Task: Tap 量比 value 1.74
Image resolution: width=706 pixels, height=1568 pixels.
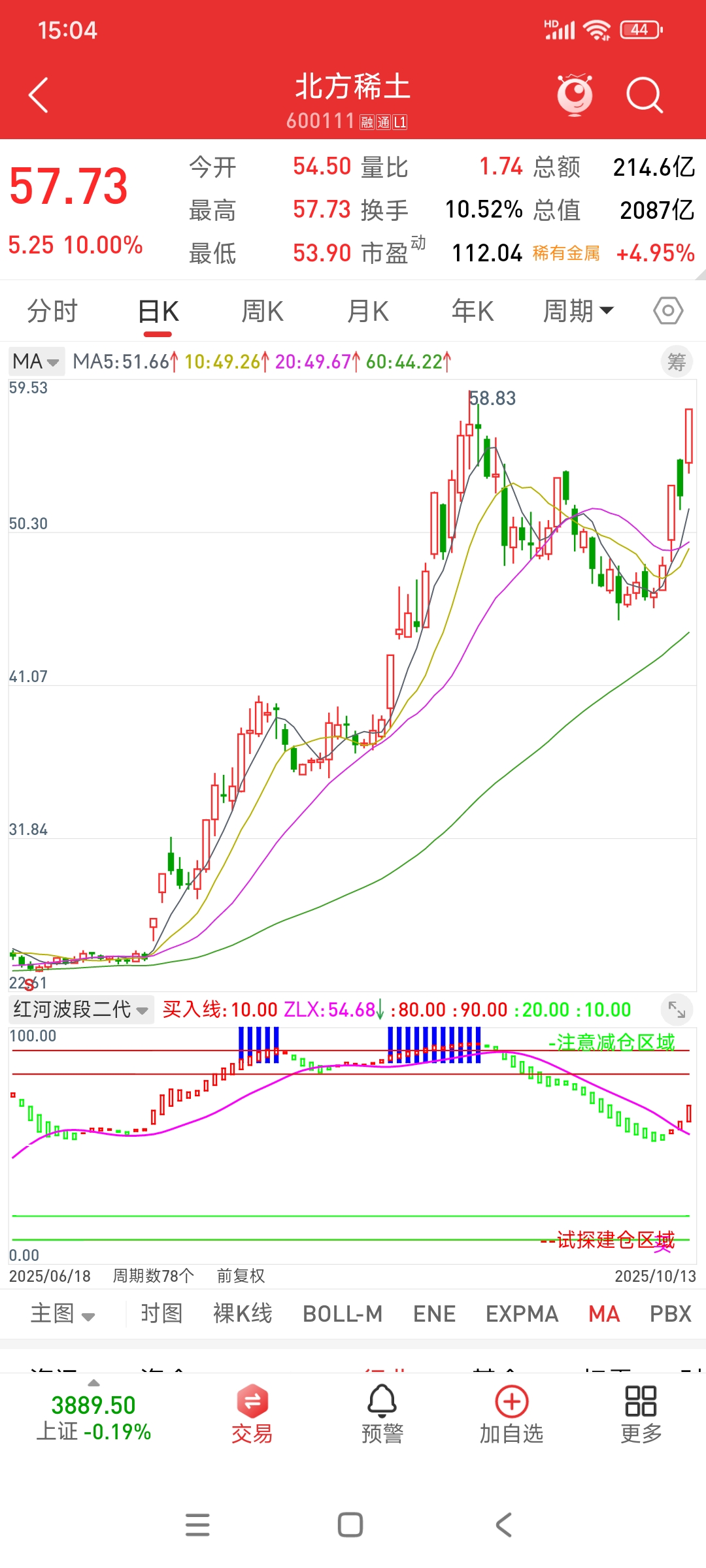Action: pyautogui.click(x=501, y=167)
